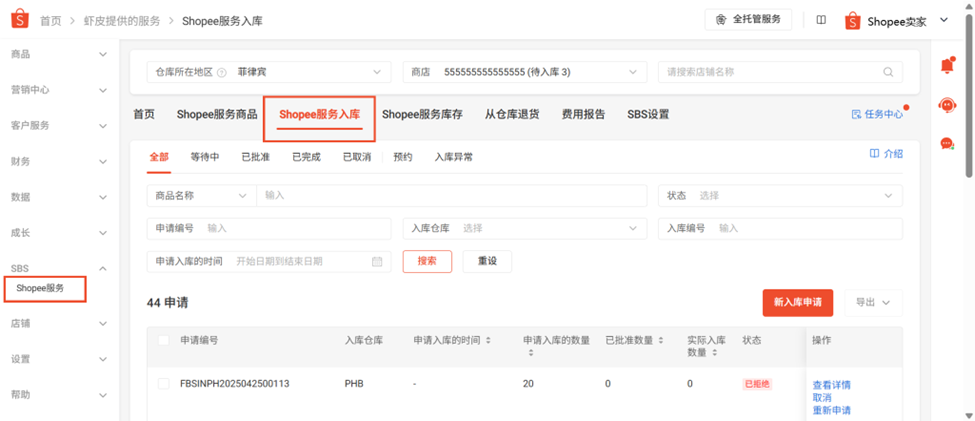975x421 pixels.
Task: Select the 已批准 status filter tab
Action: [x=256, y=157]
